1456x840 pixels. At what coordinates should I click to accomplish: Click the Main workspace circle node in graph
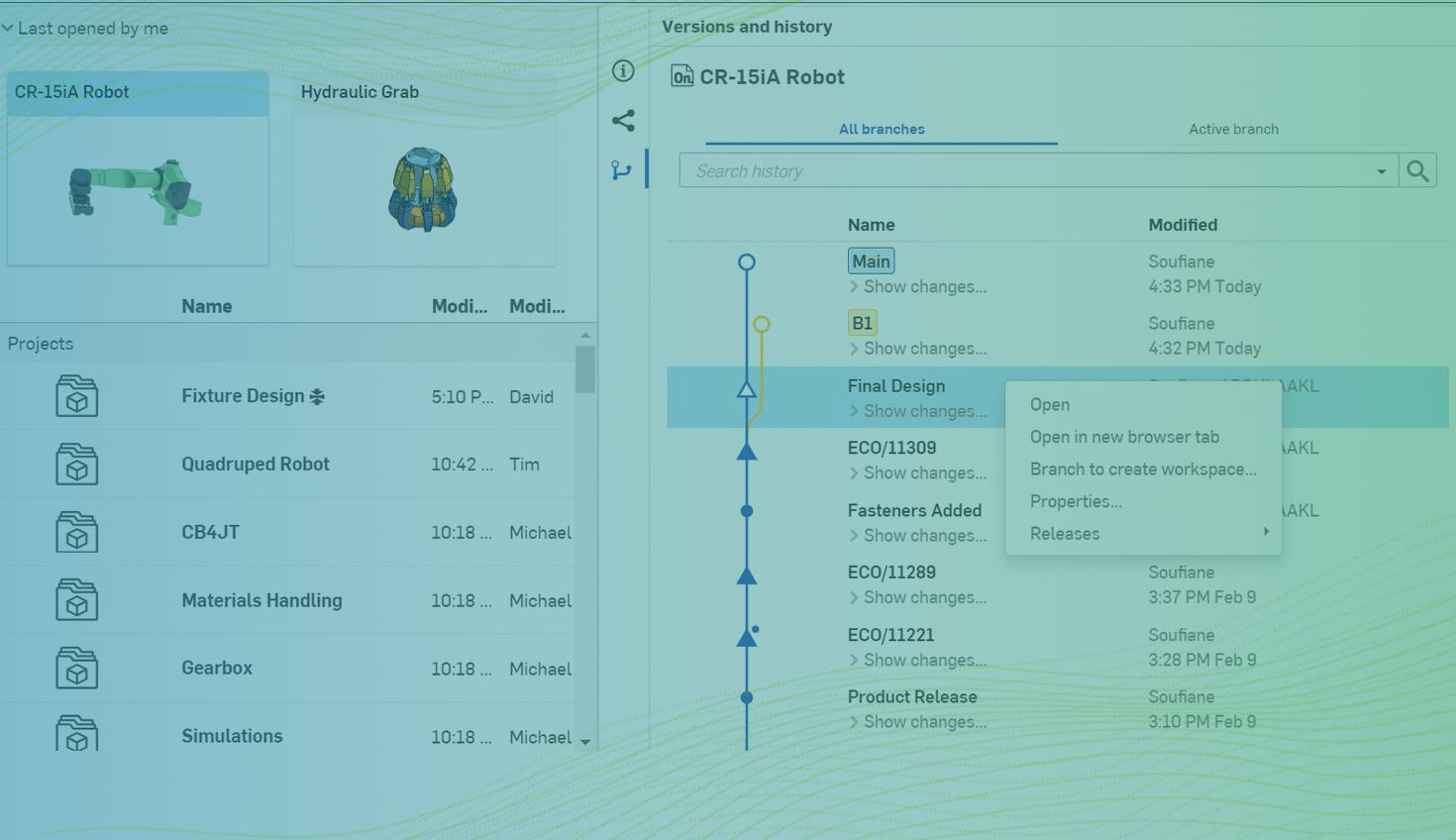point(747,262)
